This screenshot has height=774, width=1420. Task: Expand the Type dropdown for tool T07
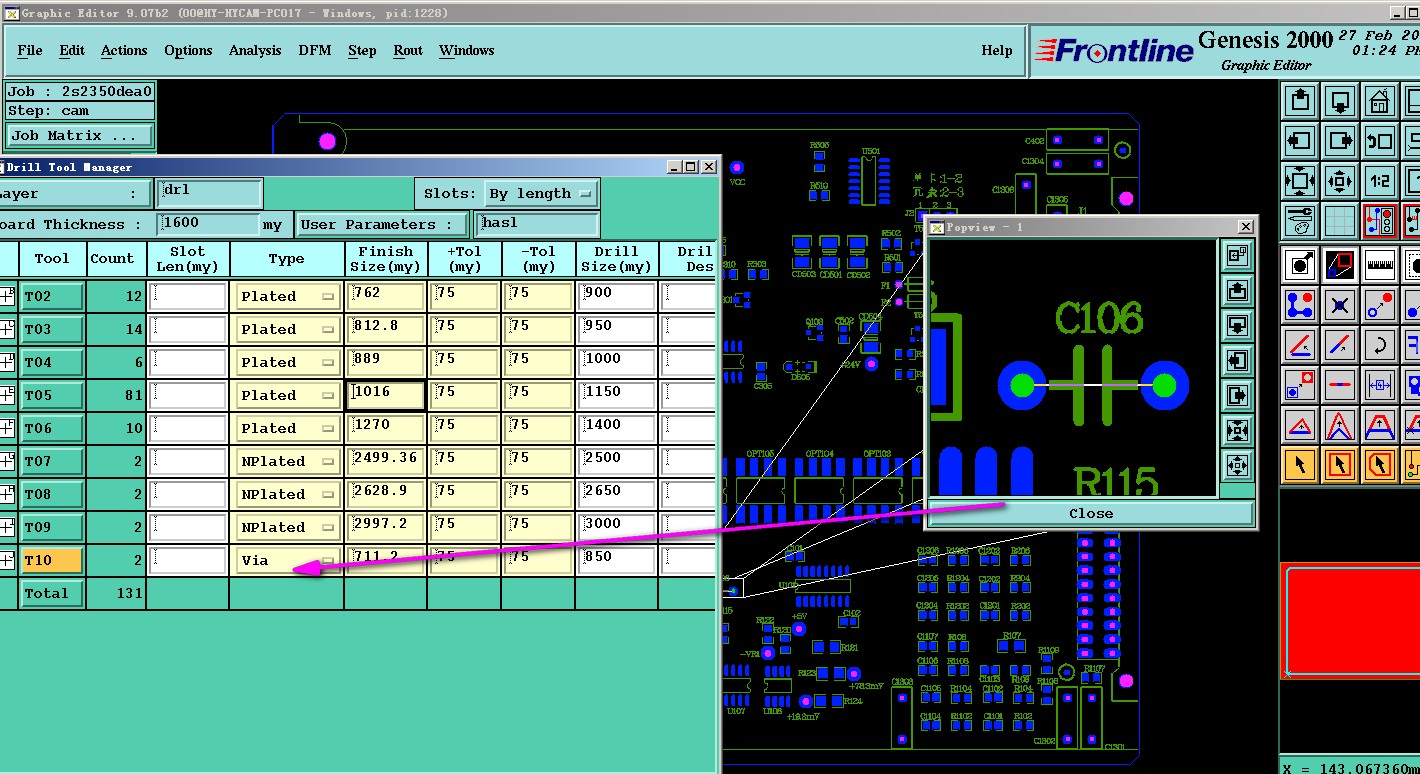(x=288, y=461)
